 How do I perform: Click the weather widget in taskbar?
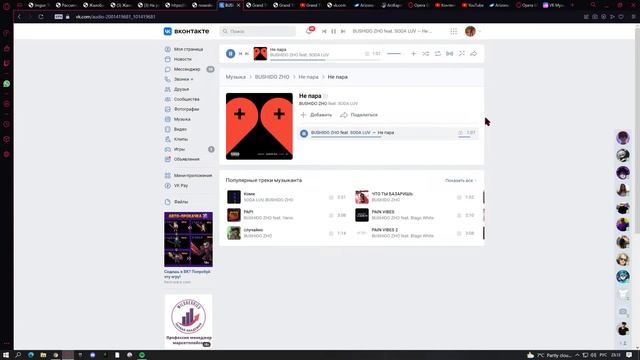coord(549,355)
